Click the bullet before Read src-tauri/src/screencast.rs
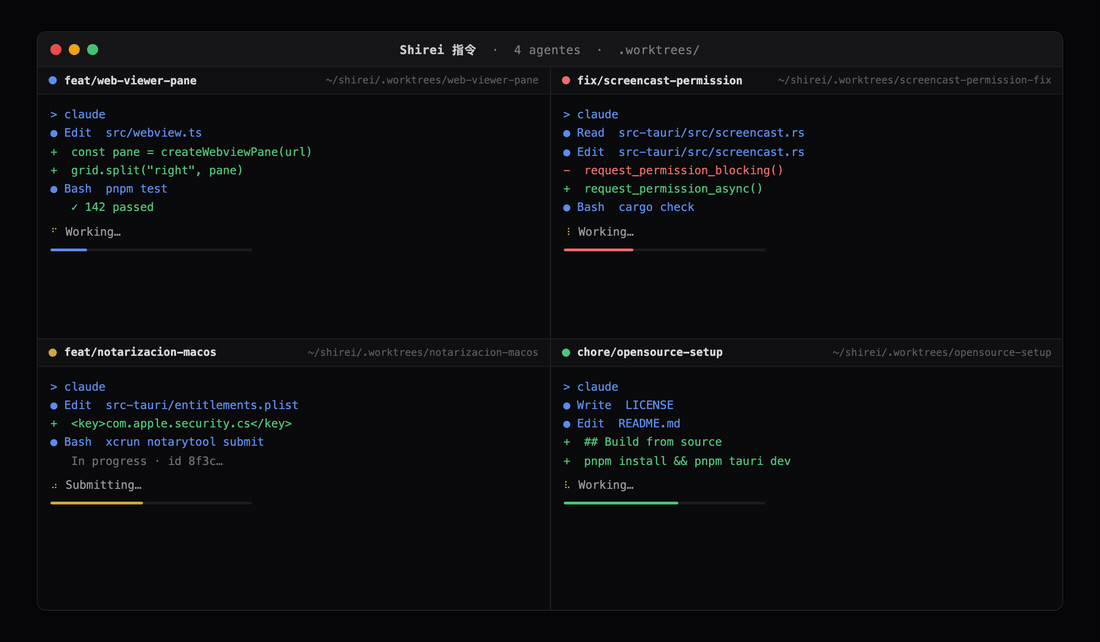 tap(567, 133)
